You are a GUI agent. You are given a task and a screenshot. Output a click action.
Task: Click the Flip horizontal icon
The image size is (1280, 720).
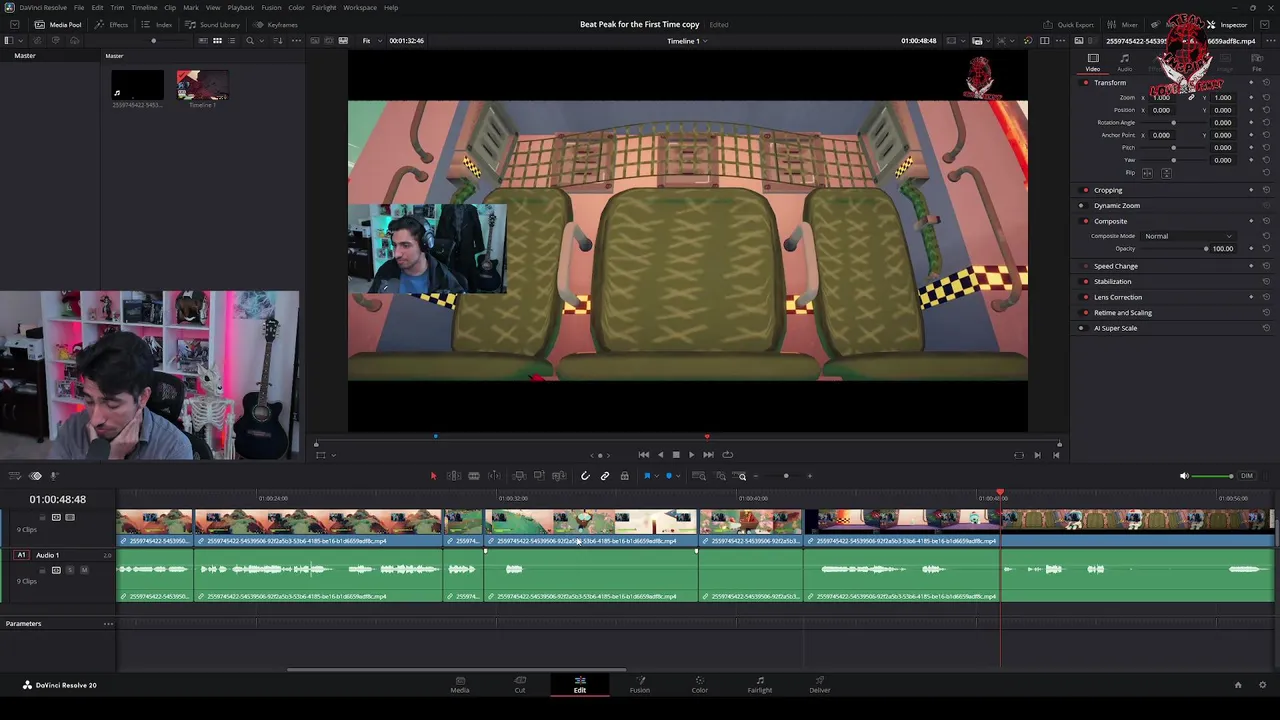pos(1148,173)
